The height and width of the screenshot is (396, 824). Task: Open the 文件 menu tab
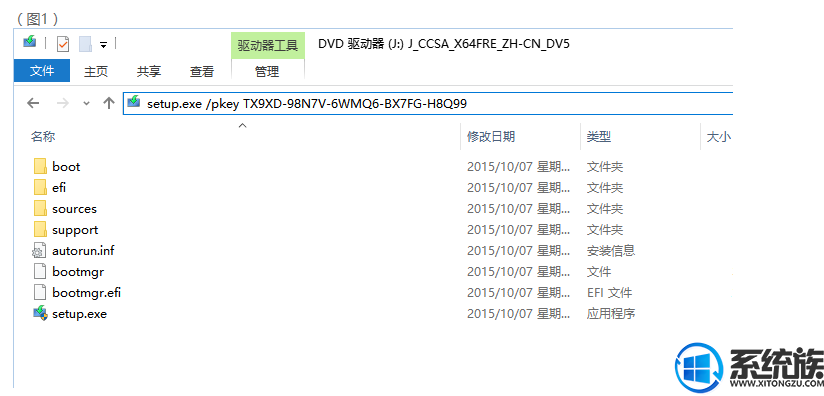pos(42,71)
